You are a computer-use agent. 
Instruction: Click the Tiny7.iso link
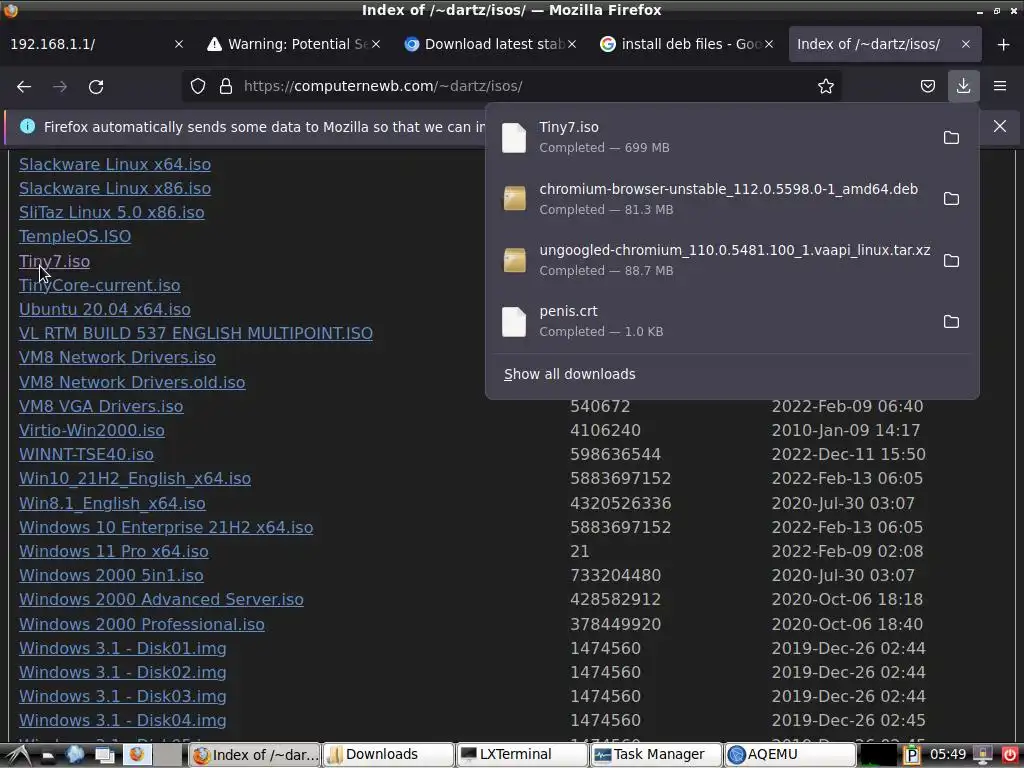(x=54, y=261)
